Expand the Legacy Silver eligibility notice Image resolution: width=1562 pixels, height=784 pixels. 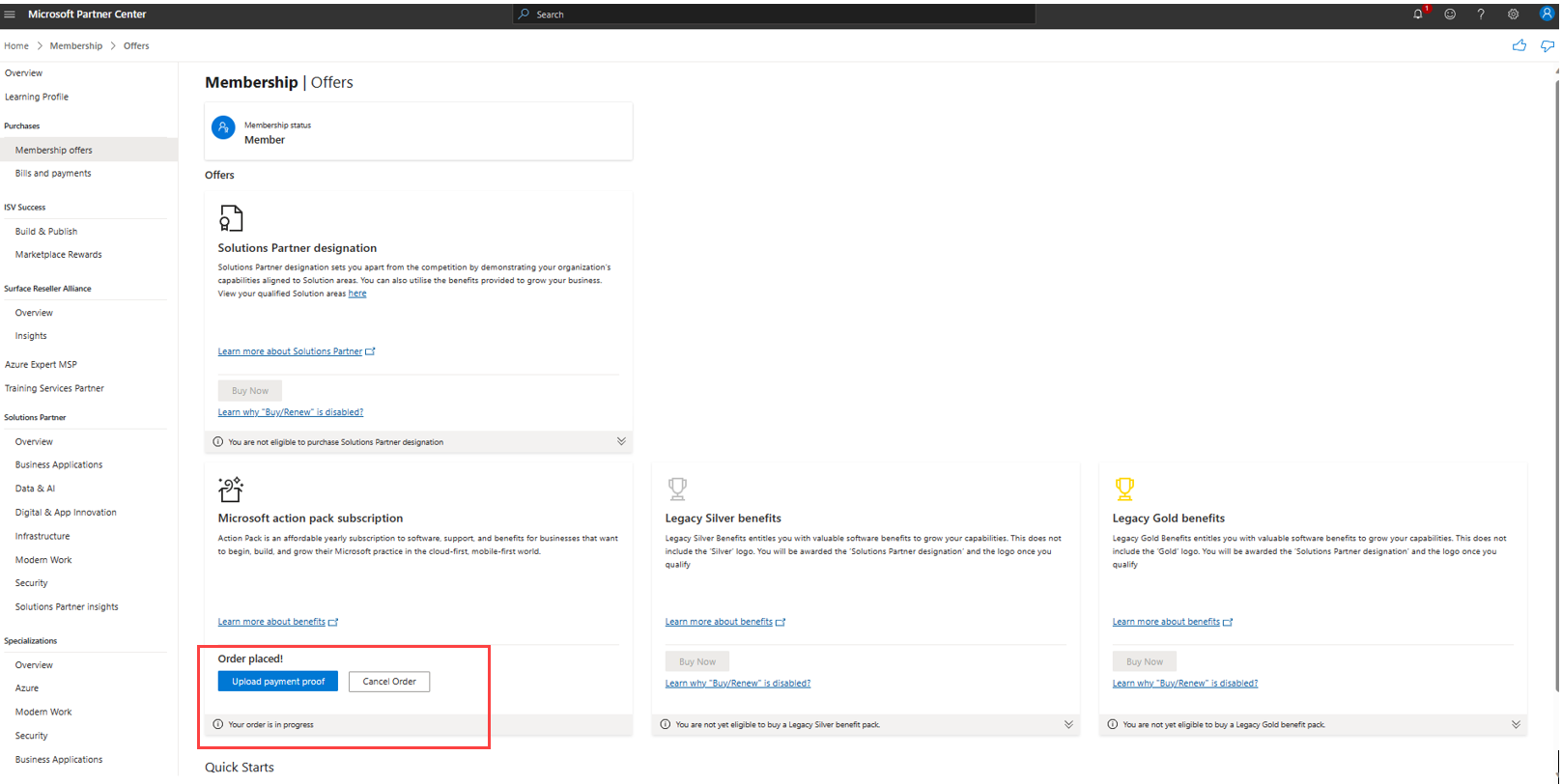coord(1068,724)
